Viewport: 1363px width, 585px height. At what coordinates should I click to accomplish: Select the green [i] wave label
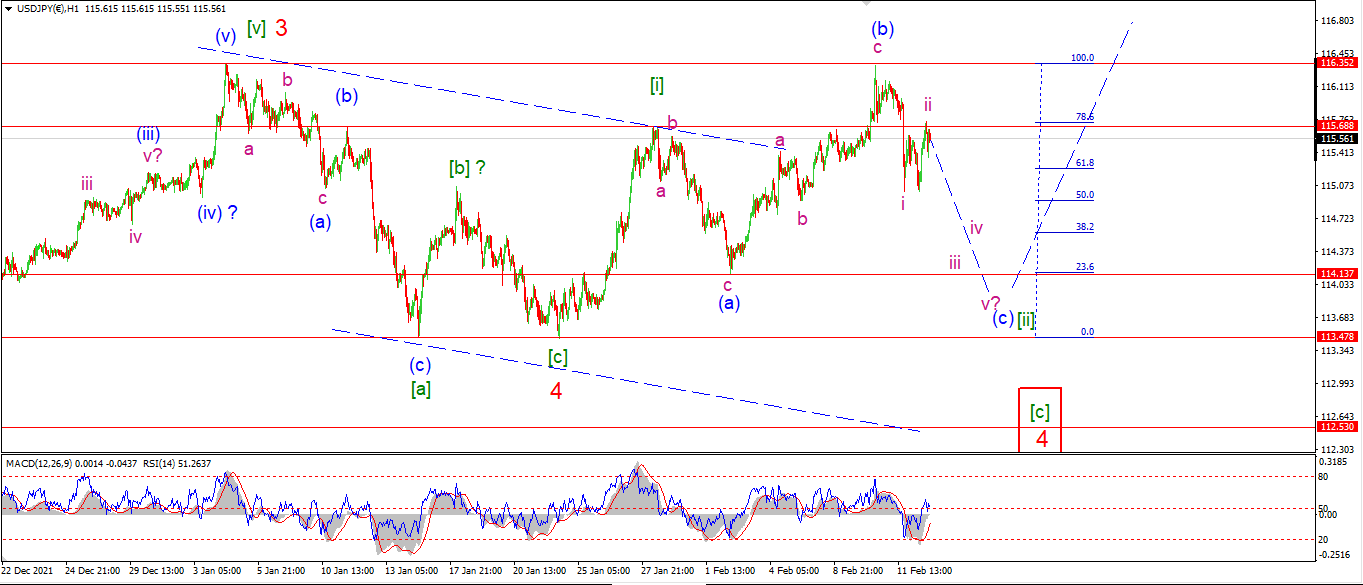[x=657, y=84]
